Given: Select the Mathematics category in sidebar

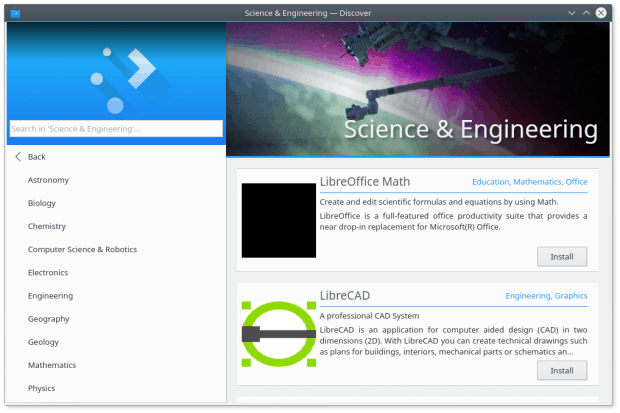Looking at the screenshot, I should pos(52,365).
